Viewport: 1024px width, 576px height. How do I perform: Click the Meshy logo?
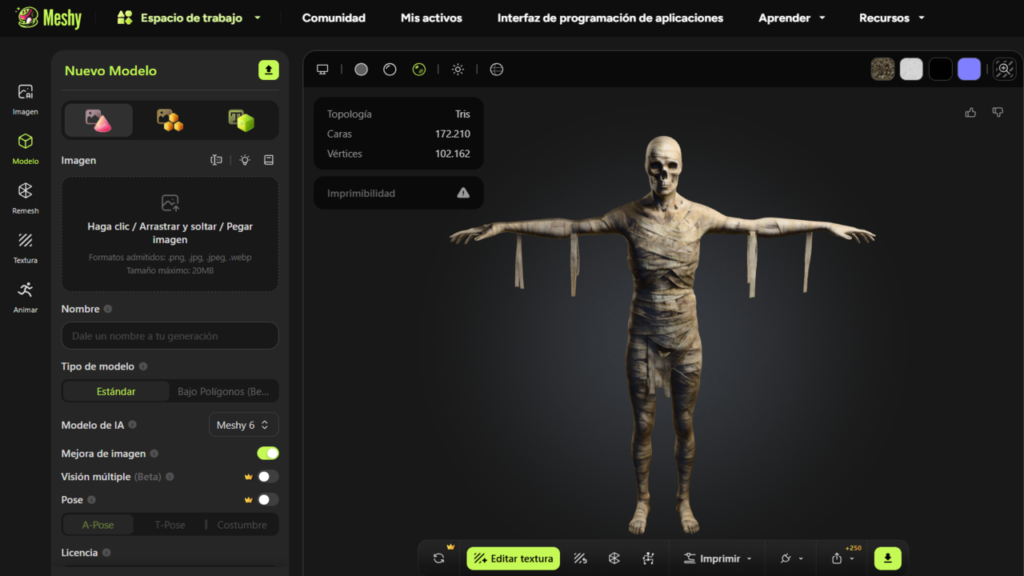point(49,18)
